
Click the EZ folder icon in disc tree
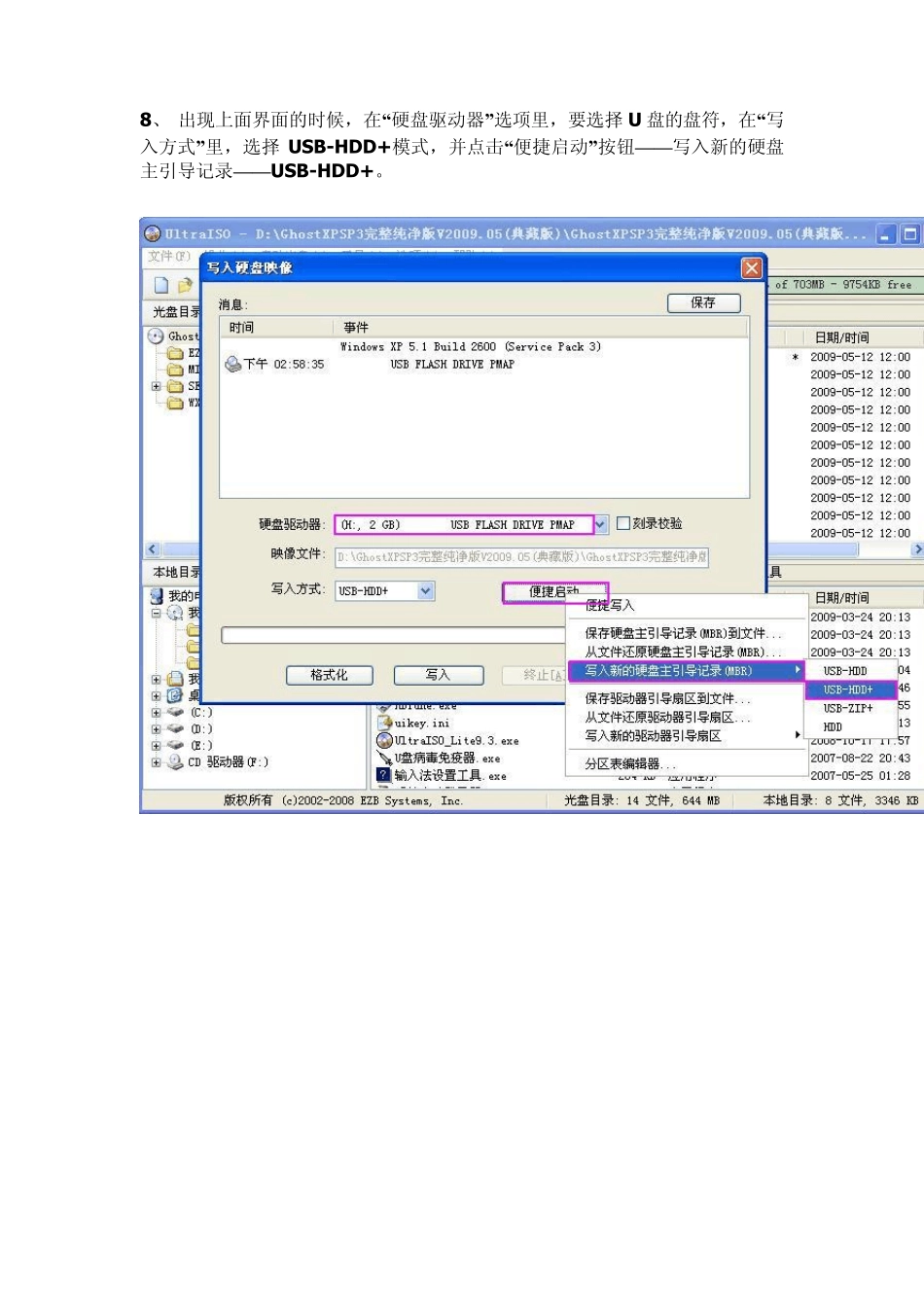(175, 353)
